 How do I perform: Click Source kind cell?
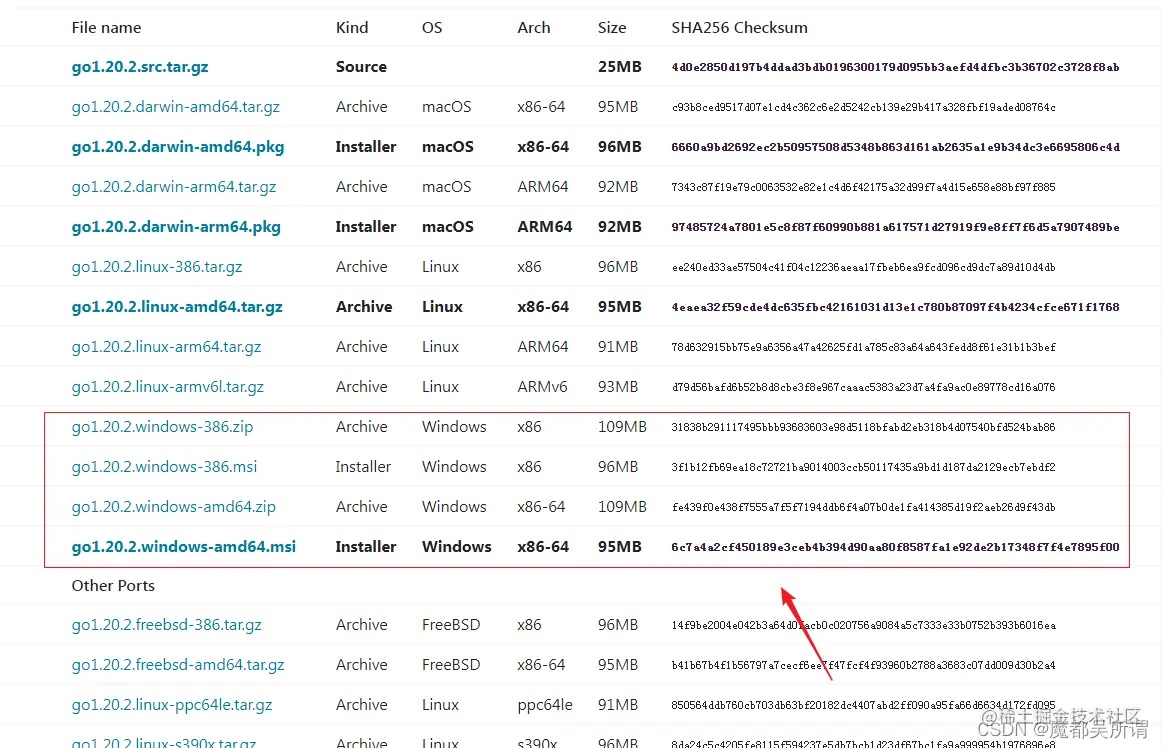pos(361,67)
